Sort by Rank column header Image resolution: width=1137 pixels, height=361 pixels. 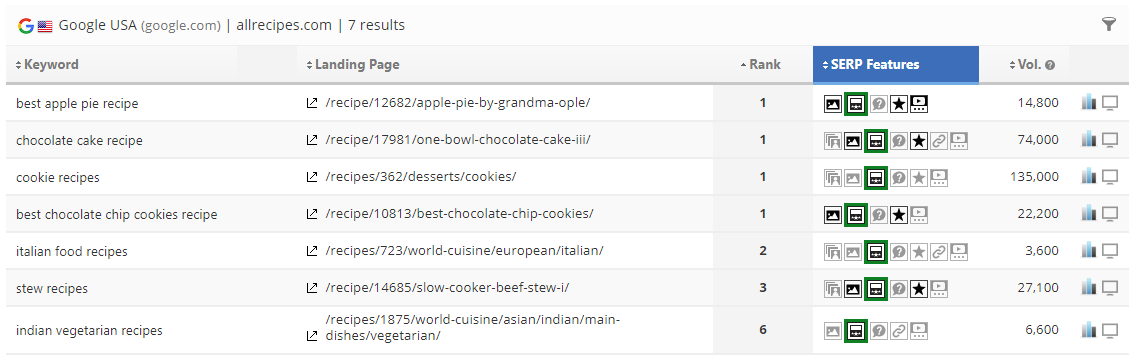(761, 65)
